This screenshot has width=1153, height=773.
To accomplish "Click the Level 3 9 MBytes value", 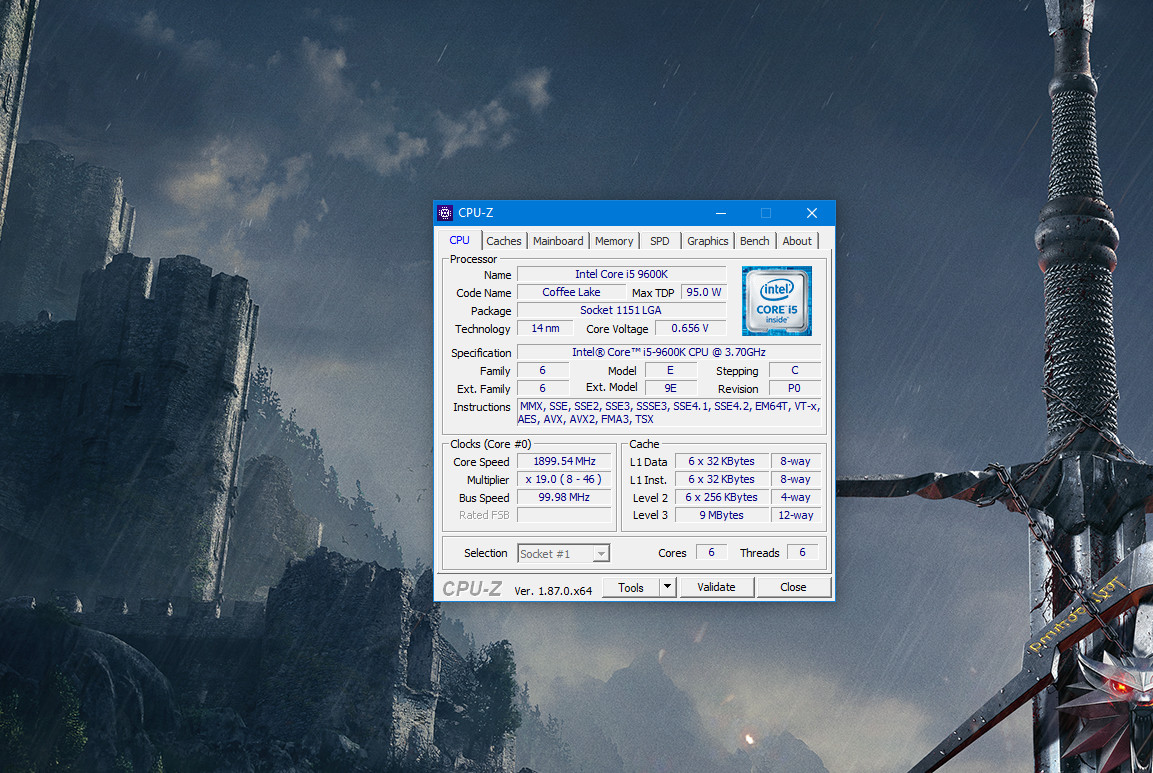I will [721, 515].
